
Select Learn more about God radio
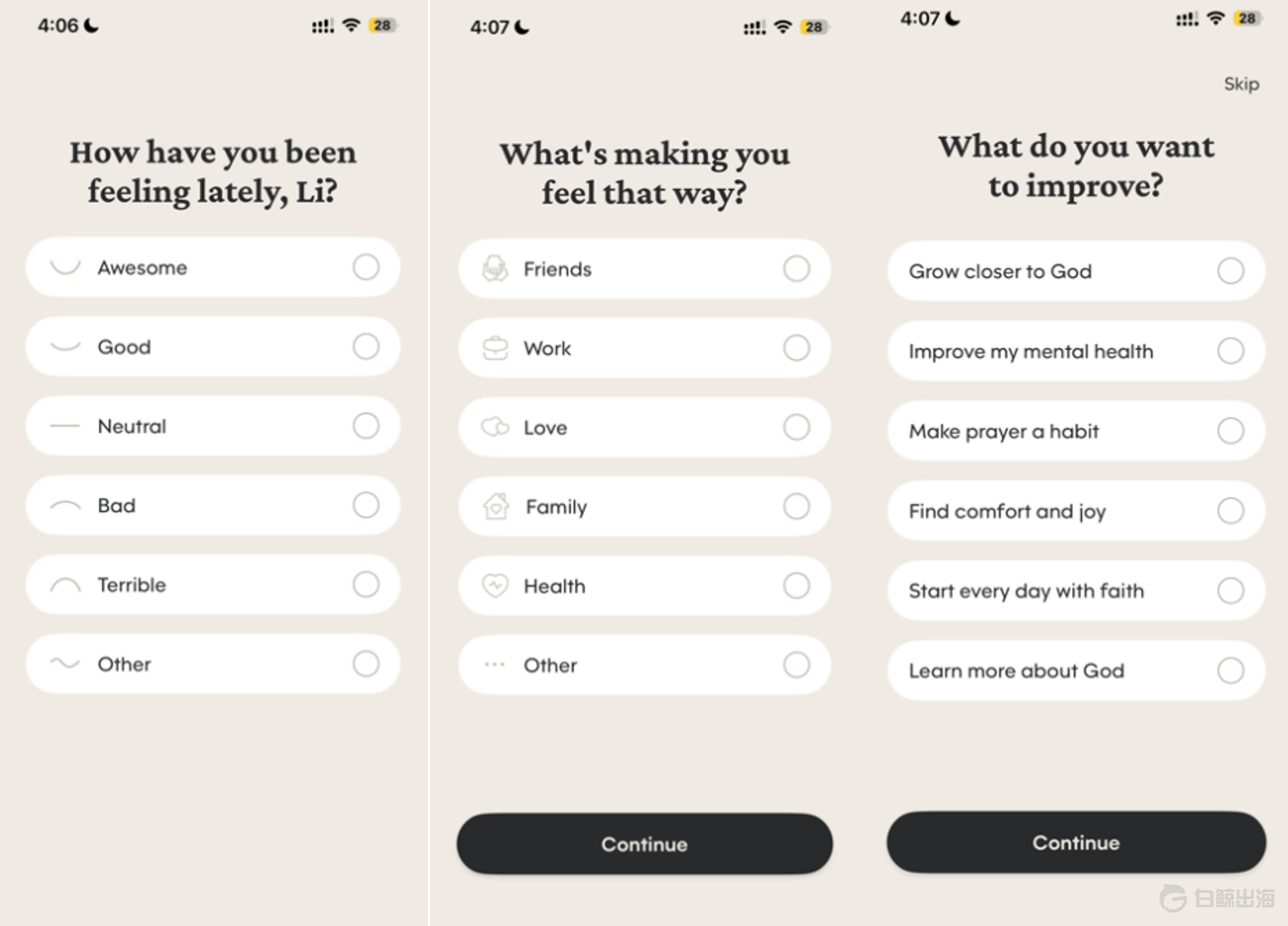[1230, 671]
